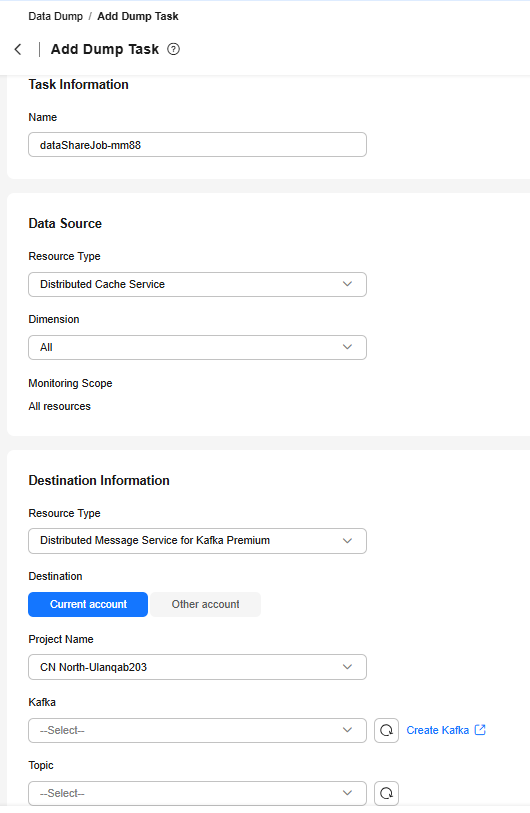Click chevron arrow in Dimension All field

[x=347, y=347]
